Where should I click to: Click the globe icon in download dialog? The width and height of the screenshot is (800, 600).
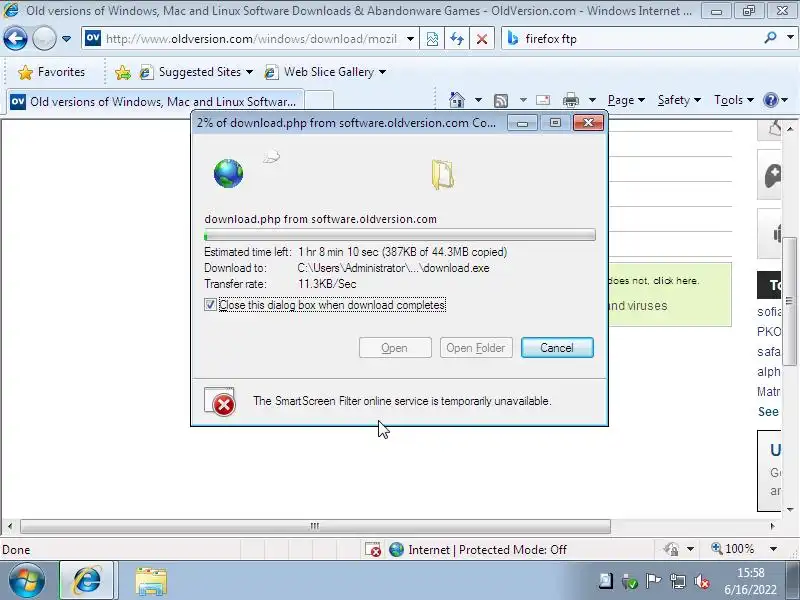click(x=228, y=173)
